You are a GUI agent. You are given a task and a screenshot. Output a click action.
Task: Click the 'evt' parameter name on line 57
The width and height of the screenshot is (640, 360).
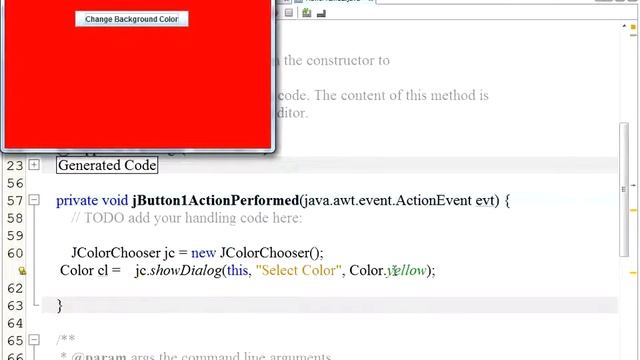pyautogui.click(x=485, y=200)
